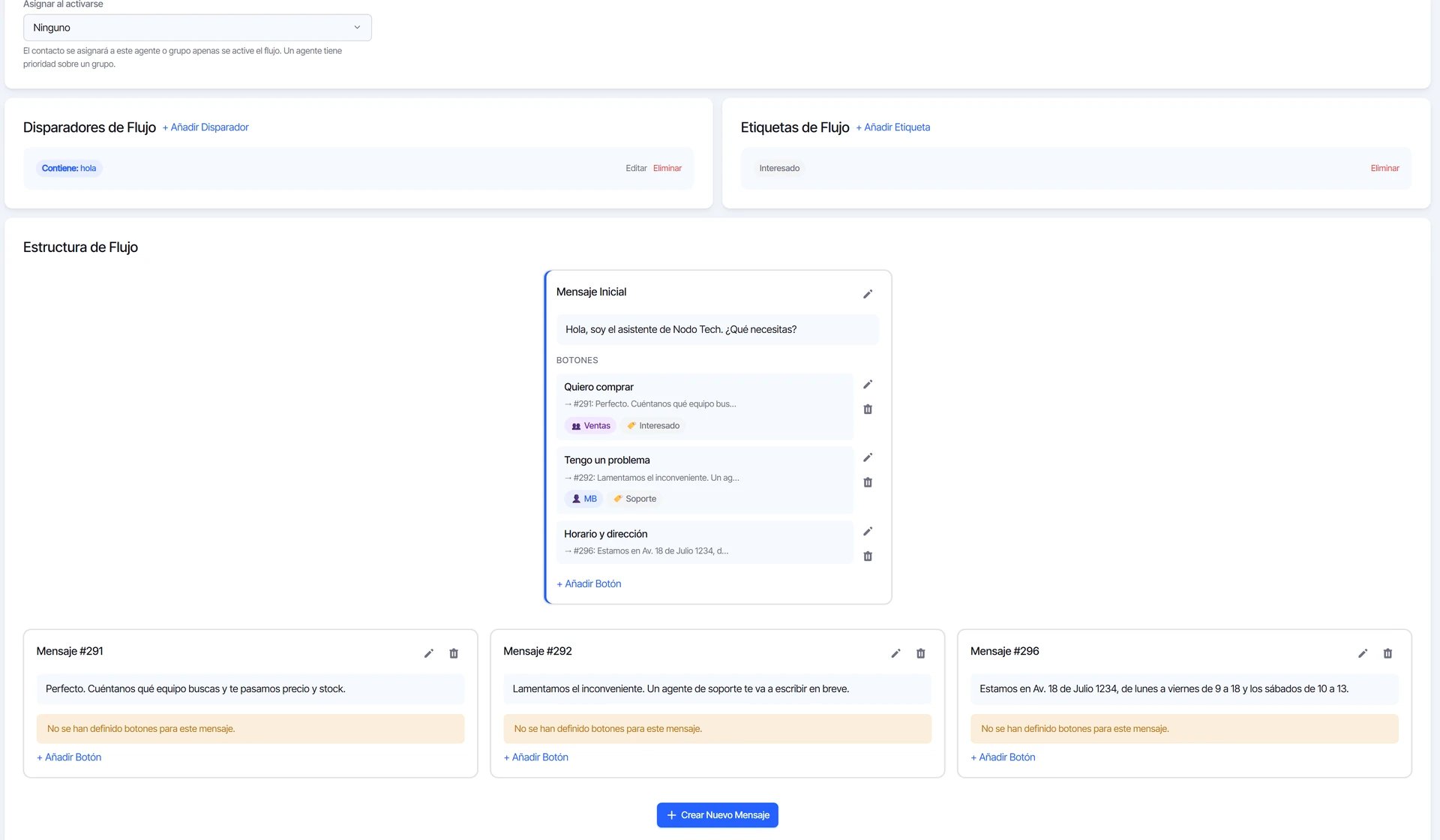This screenshot has width=1440, height=840.
Task: Edit Mensaje #296 via pencil icon
Action: point(1363,653)
